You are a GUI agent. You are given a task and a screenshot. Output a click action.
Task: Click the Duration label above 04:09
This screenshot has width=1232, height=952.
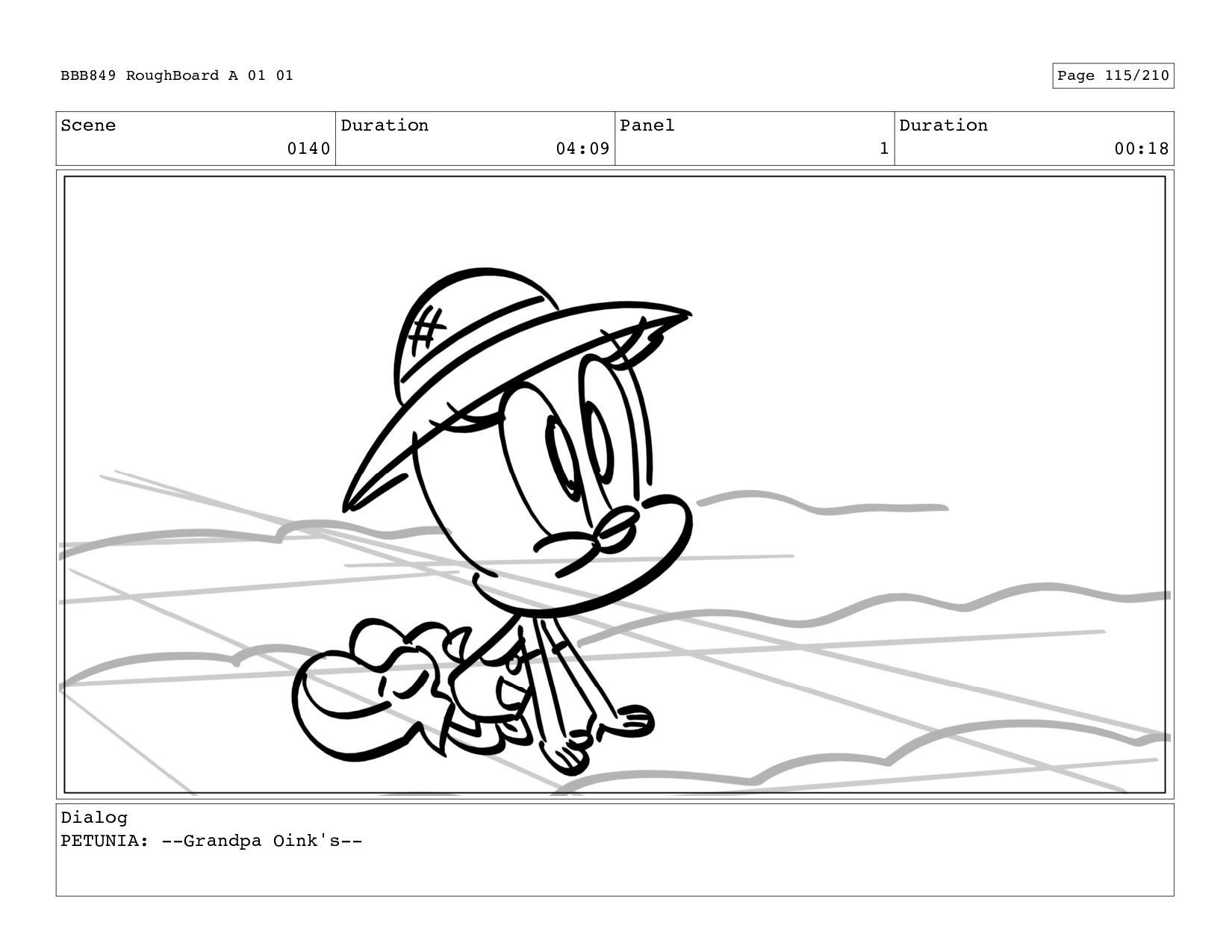(385, 125)
